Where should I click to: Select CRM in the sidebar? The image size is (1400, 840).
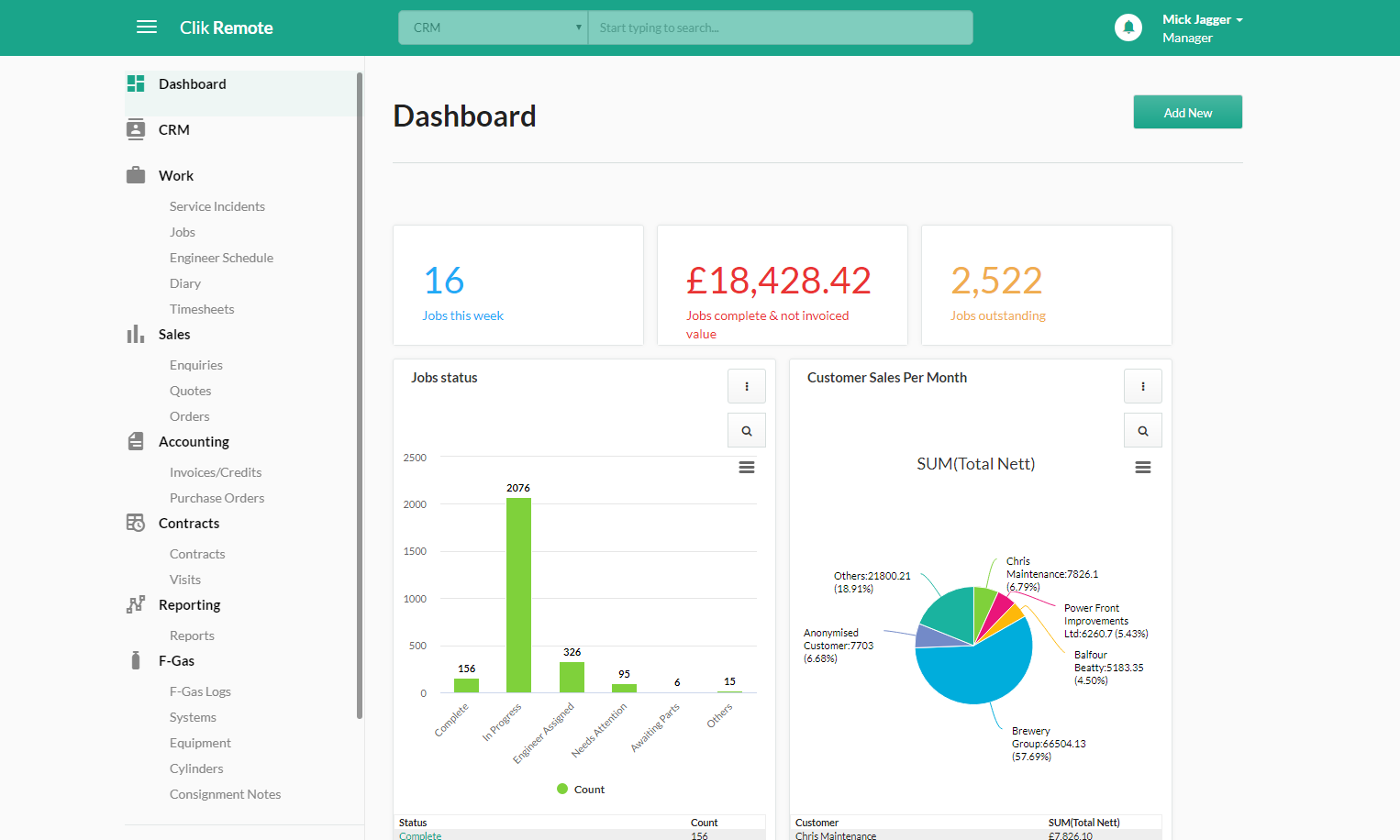[174, 129]
